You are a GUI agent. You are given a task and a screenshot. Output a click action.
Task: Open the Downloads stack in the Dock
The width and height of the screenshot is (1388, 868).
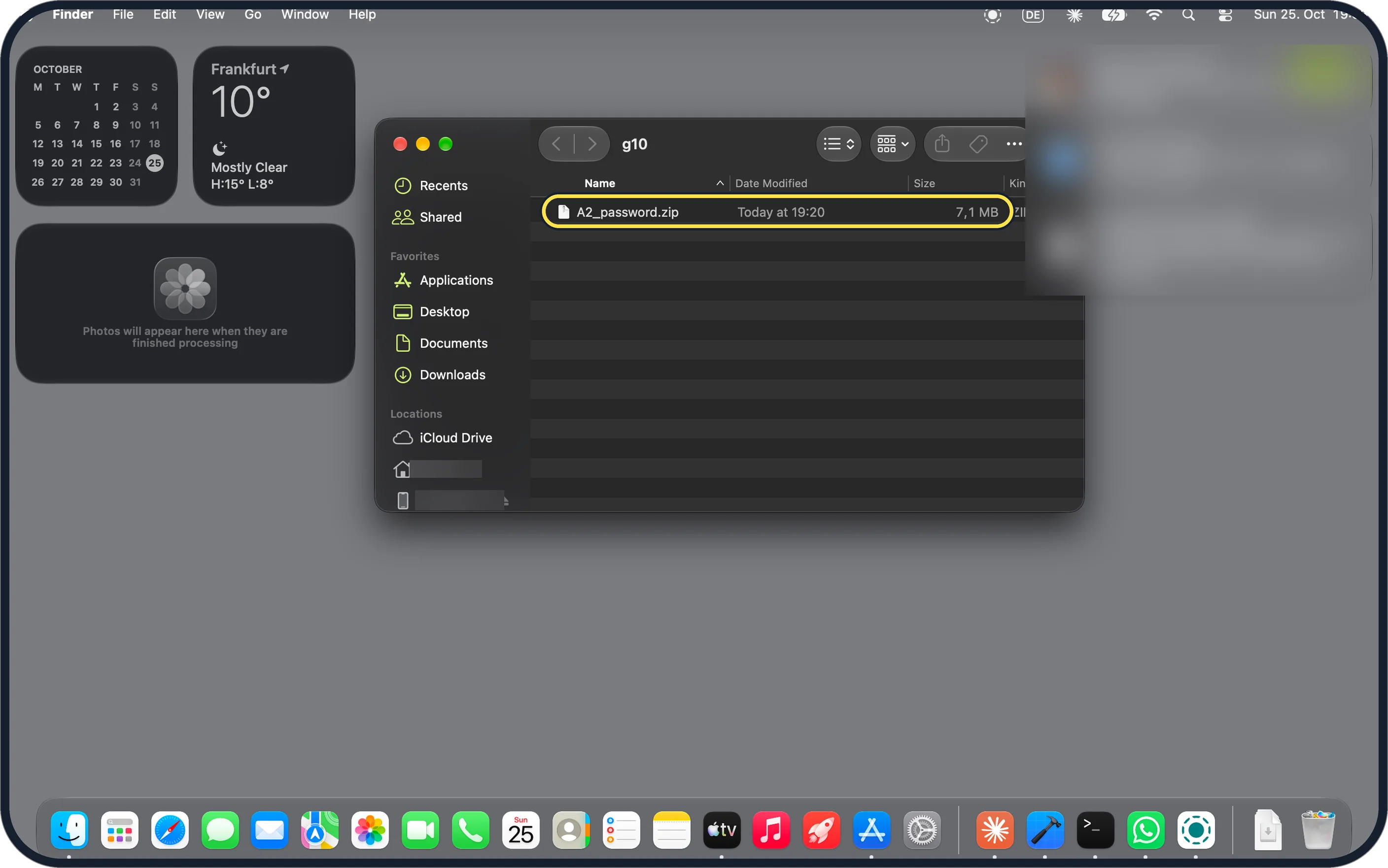[x=1267, y=830]
